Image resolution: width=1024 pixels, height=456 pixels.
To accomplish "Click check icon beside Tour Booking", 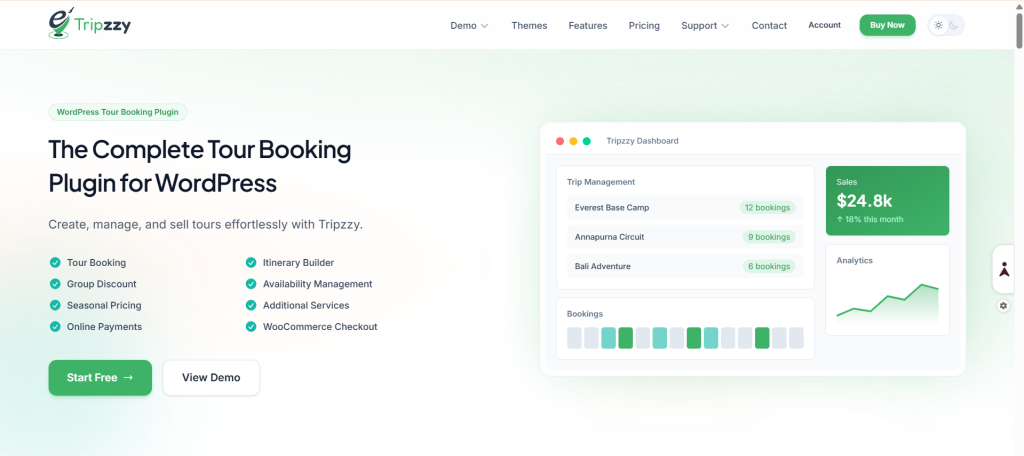I will (x=55, y=263).
